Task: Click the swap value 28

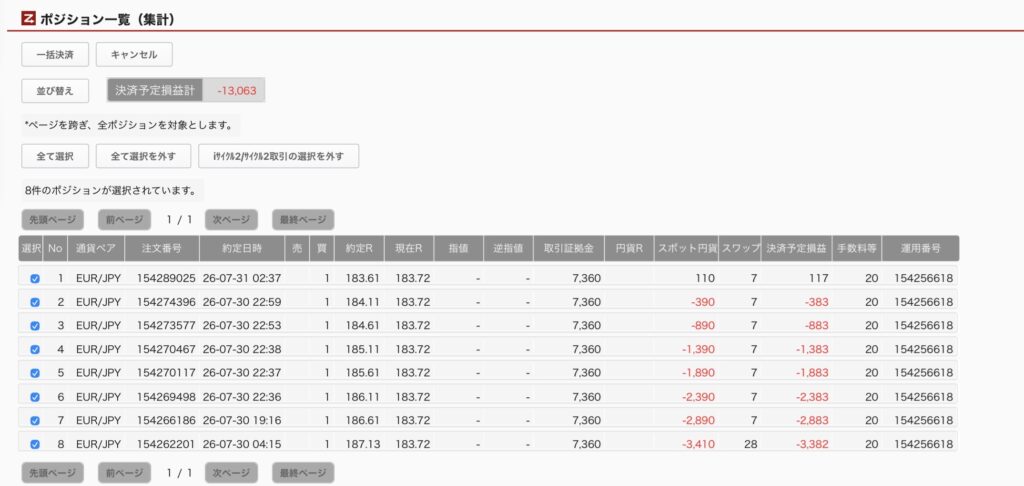Action: click(x=750, y=444)
